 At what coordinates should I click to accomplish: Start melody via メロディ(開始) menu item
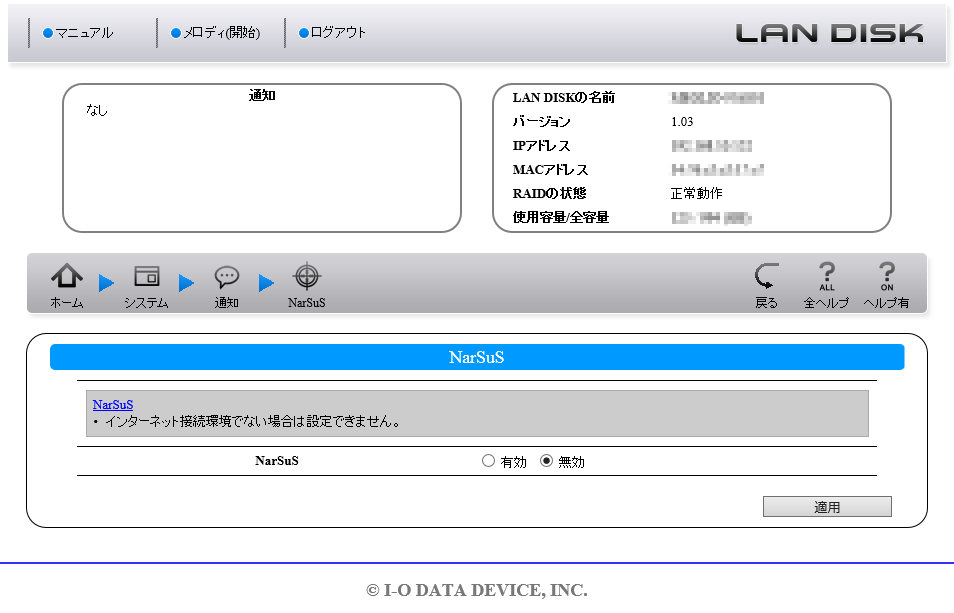[215, 33]
